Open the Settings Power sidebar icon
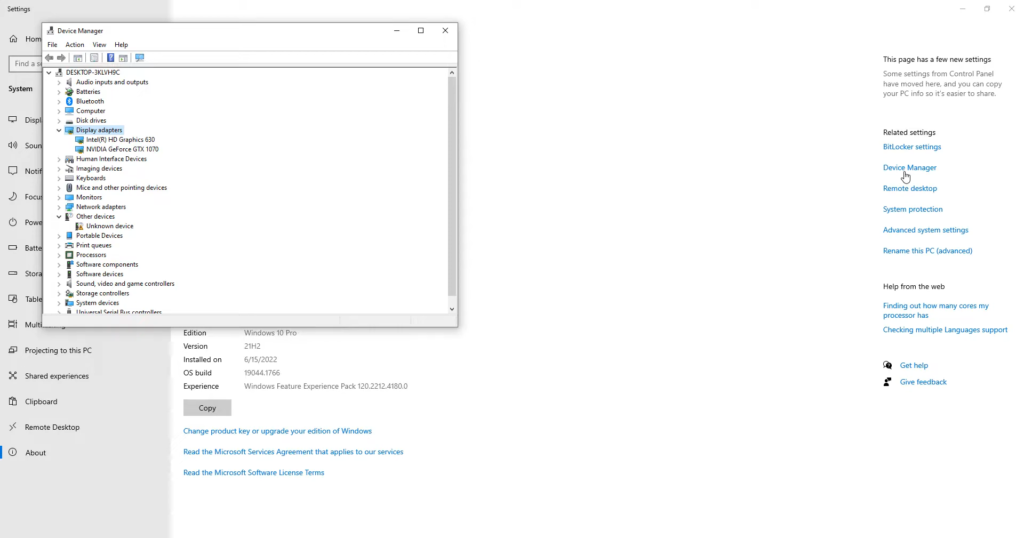The height and width of the screenshot is (538, 1024). (x=13, y=222)
